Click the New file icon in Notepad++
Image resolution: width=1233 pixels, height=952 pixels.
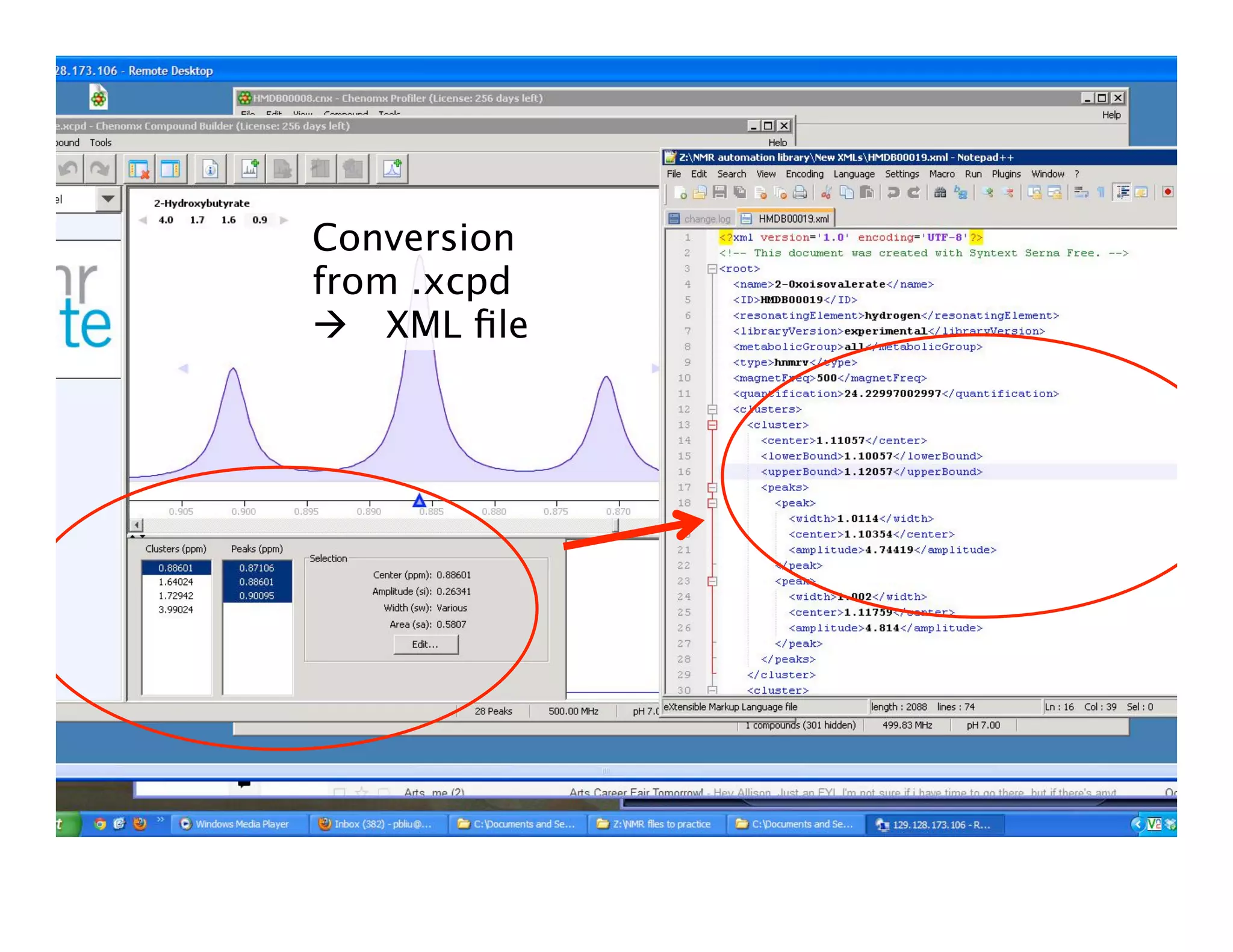click(680, 193)
